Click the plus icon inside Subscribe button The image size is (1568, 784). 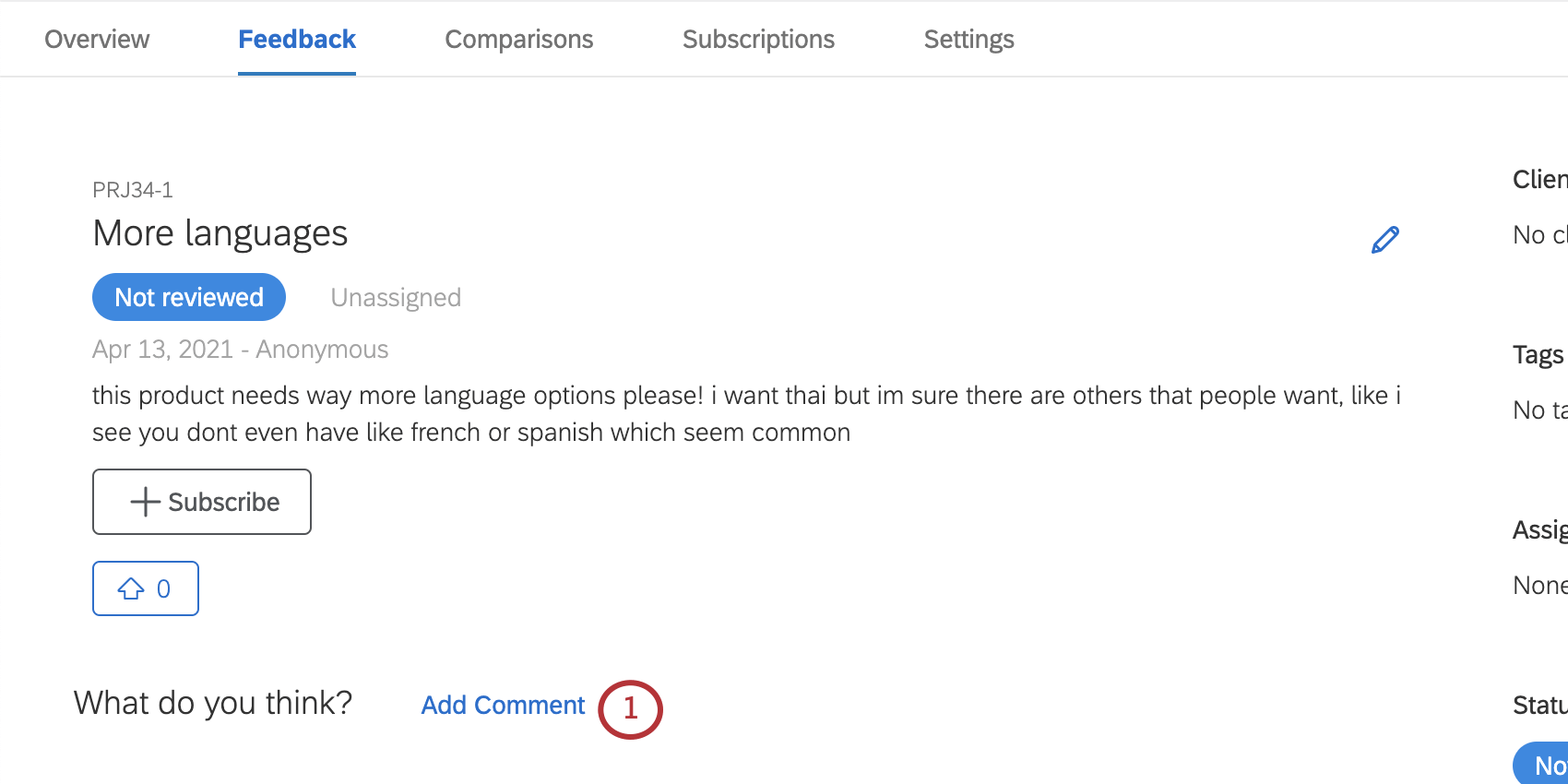pos(144,501)
